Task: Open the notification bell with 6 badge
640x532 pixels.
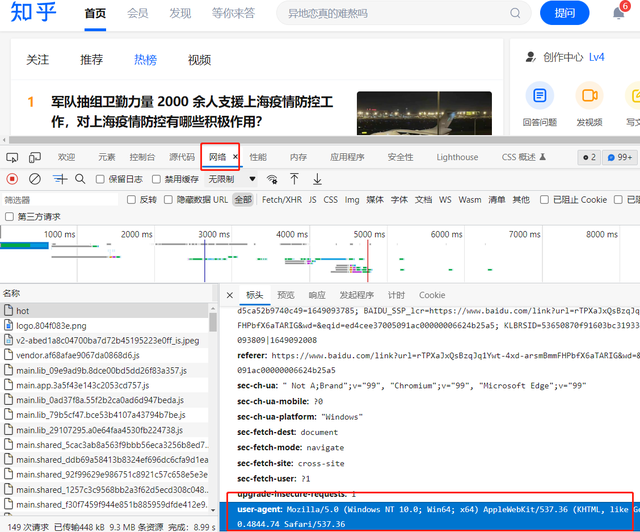Action: [x=618, y=13]
